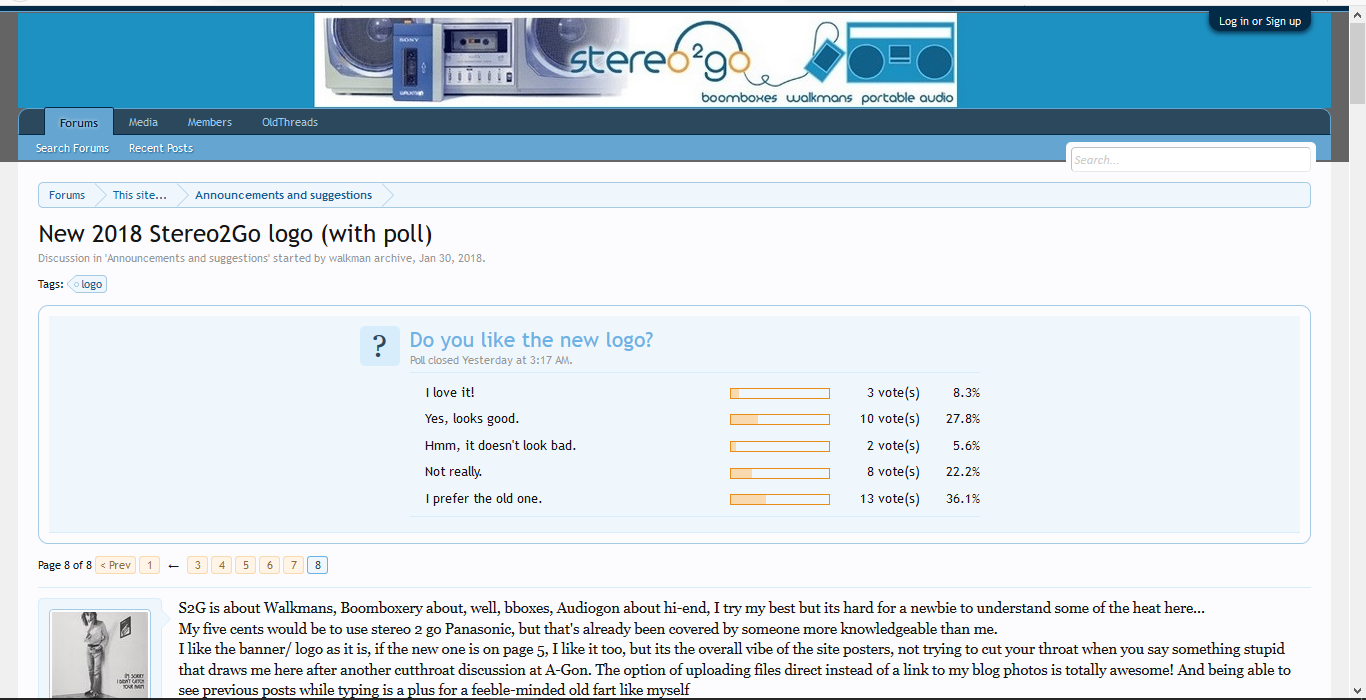The image size is (1366, 700).
Task: Click the 'I love it!' poll option text
Action: point(450,393)
